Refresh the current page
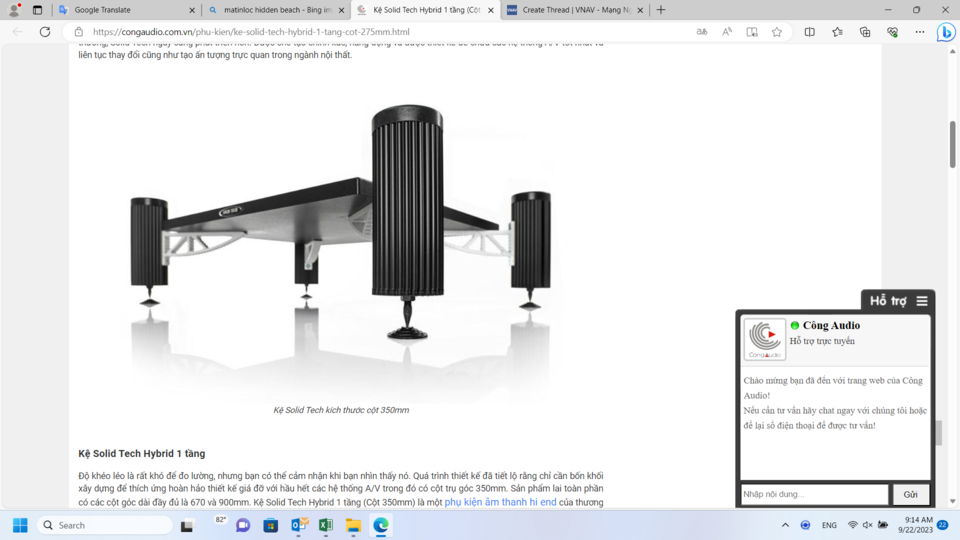Viewport: 960px width, 540px height. pyautogui.click(x=45, y=32)
